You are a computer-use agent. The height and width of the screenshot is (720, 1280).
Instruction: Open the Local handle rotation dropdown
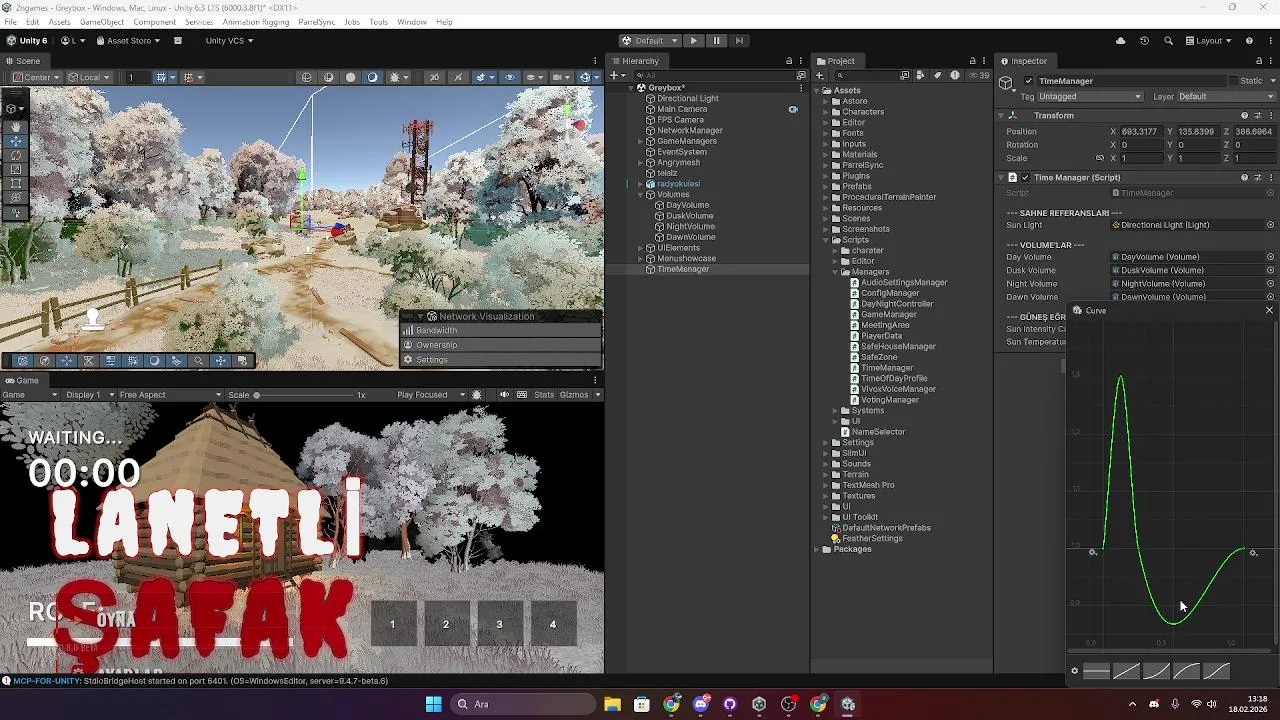[88, 77]
